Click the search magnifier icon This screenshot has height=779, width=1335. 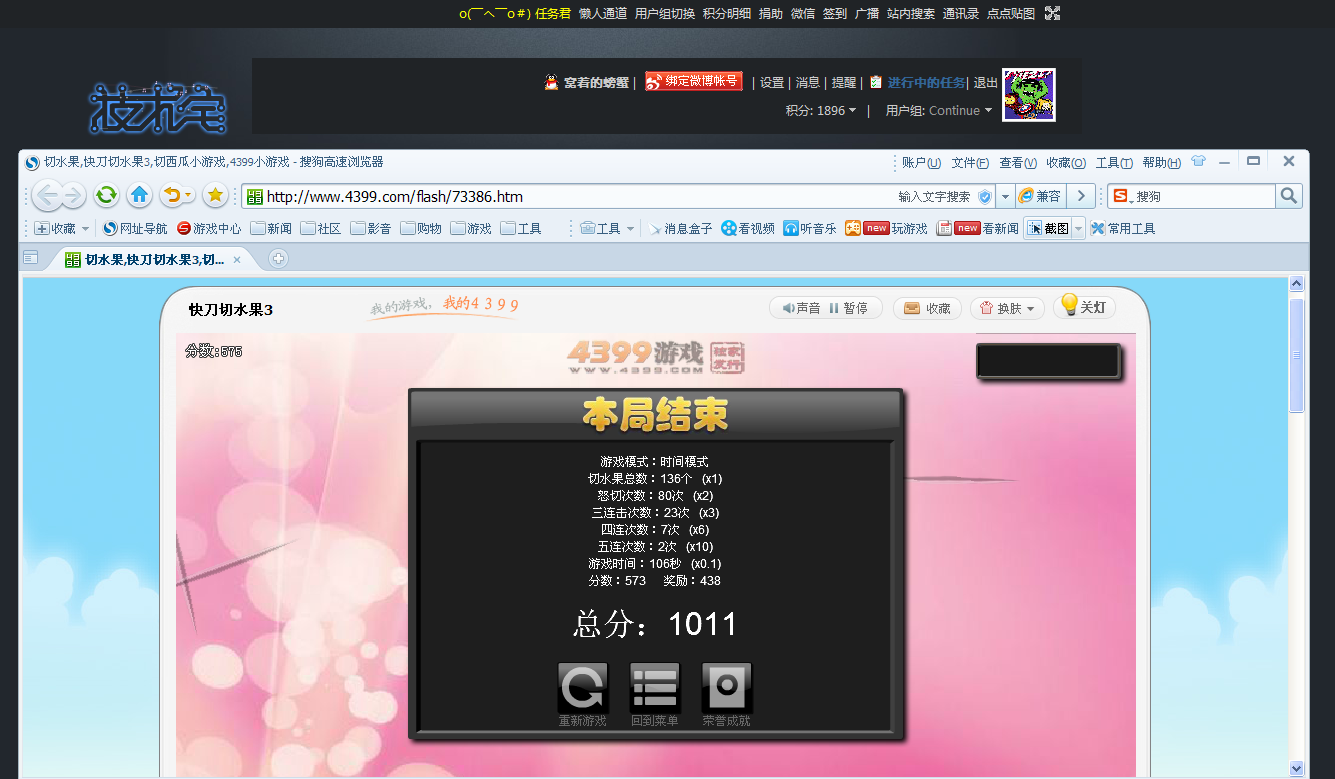pos(1289,196)
